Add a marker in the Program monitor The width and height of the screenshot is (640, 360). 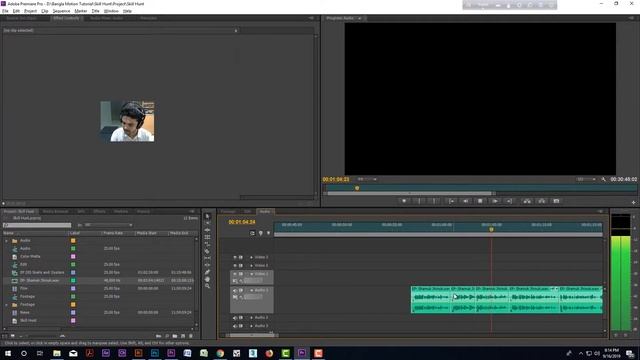click(404, 201)
